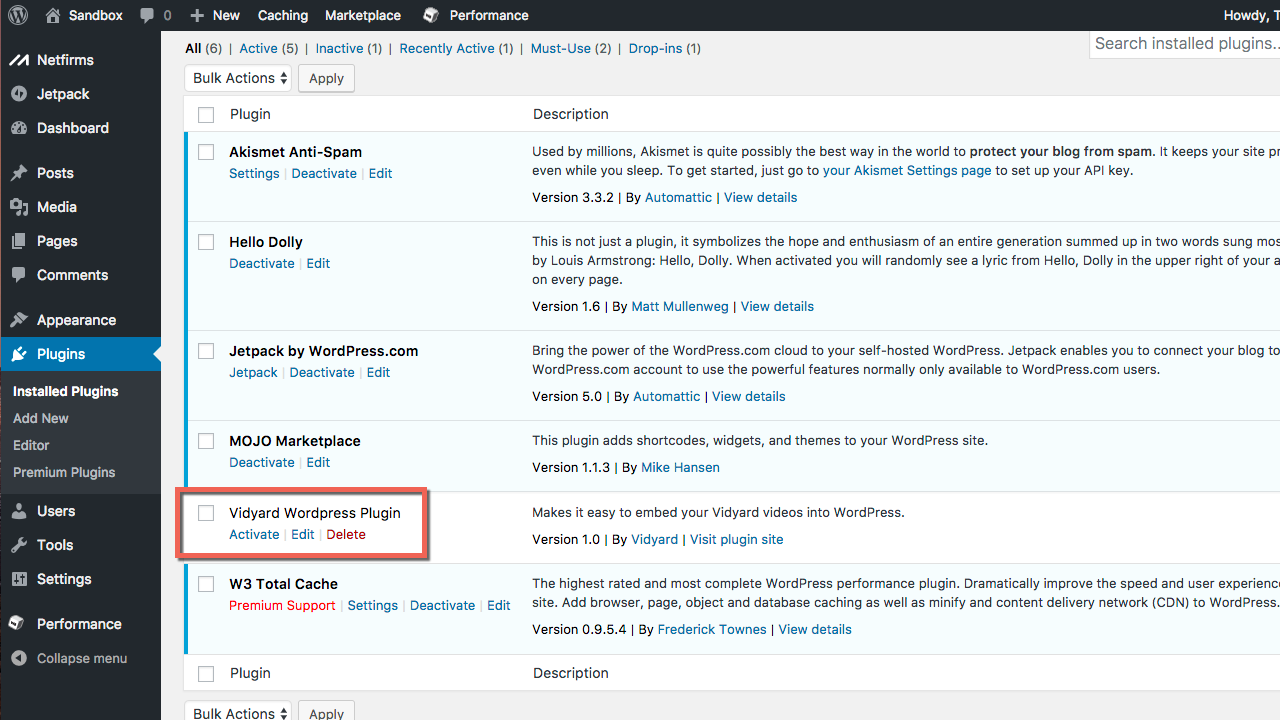
Task: Click the Performance speedometer sidebar icon
Action: [20, 623]
